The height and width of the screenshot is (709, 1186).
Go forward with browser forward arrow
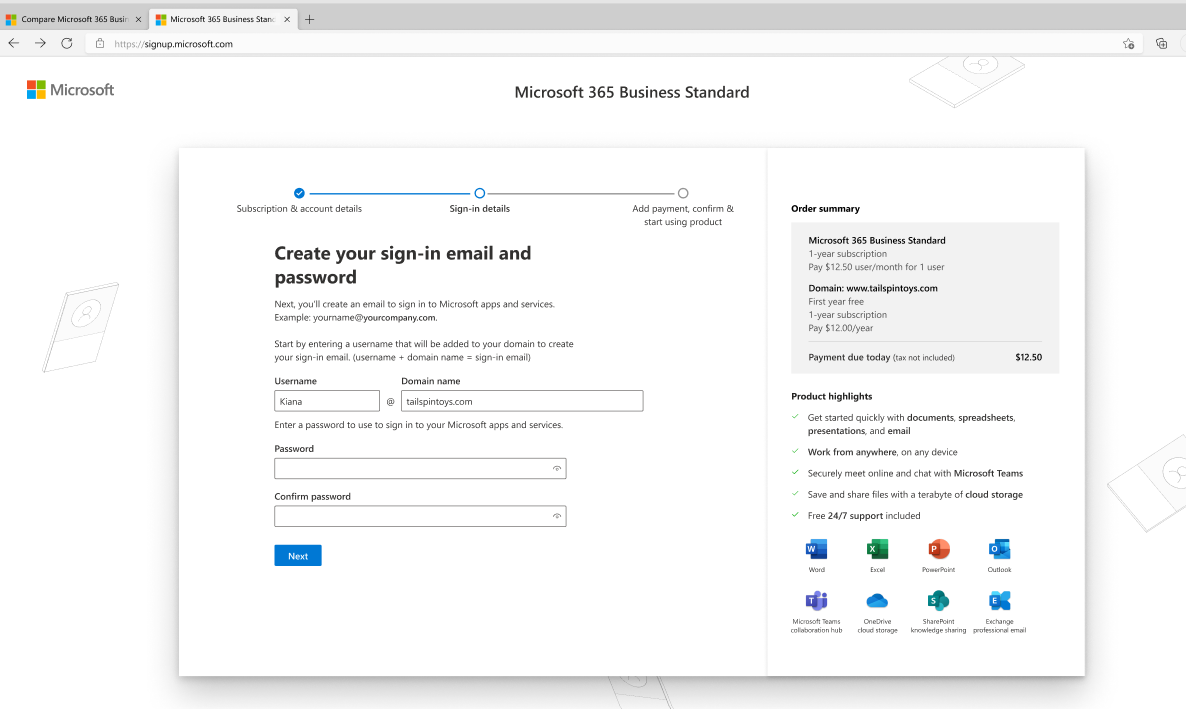pyautogui.click(x=40, y=43)
